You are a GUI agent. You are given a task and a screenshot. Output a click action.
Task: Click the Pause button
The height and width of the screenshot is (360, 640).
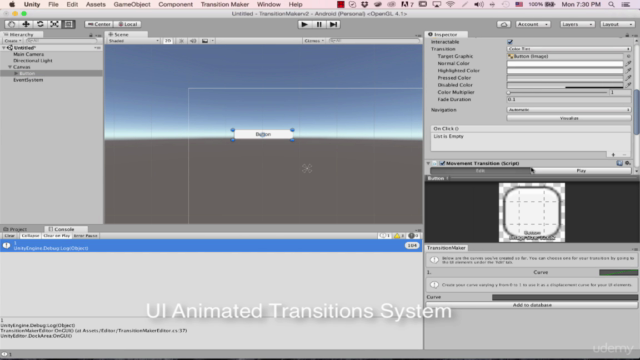point(319,24)
